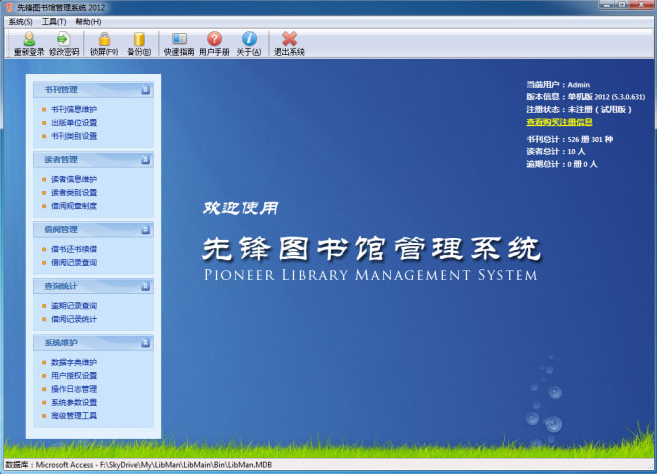Click the 书刊总计: 526 册 text
The width and height of the screenshot is (657, 474).
click(570, 140)
